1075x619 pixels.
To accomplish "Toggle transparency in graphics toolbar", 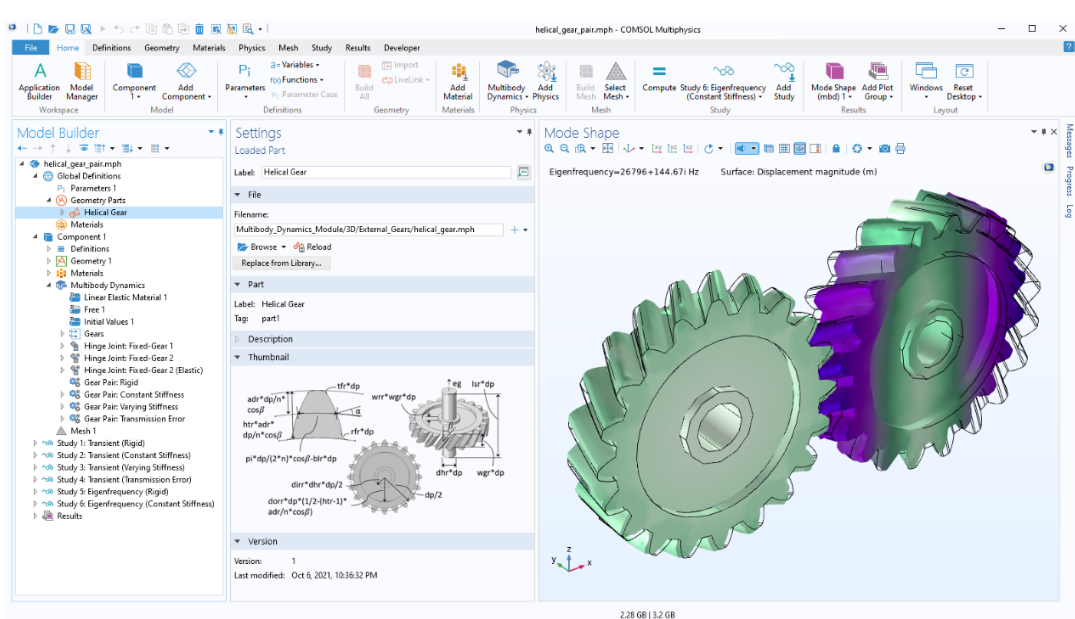I will (769, 149).
